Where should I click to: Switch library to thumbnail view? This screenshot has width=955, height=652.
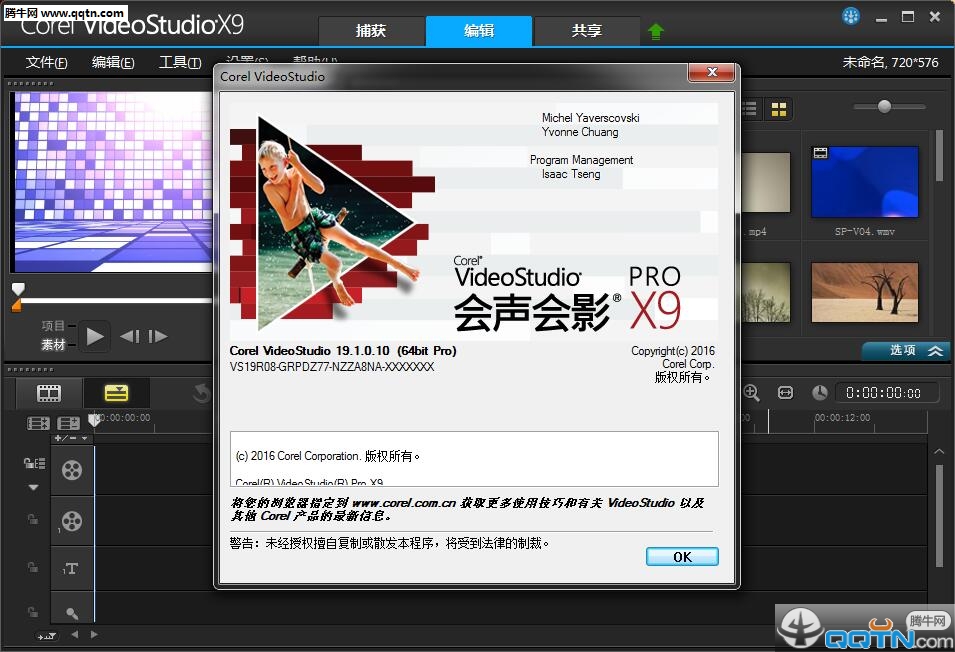[x=778, y=109]
